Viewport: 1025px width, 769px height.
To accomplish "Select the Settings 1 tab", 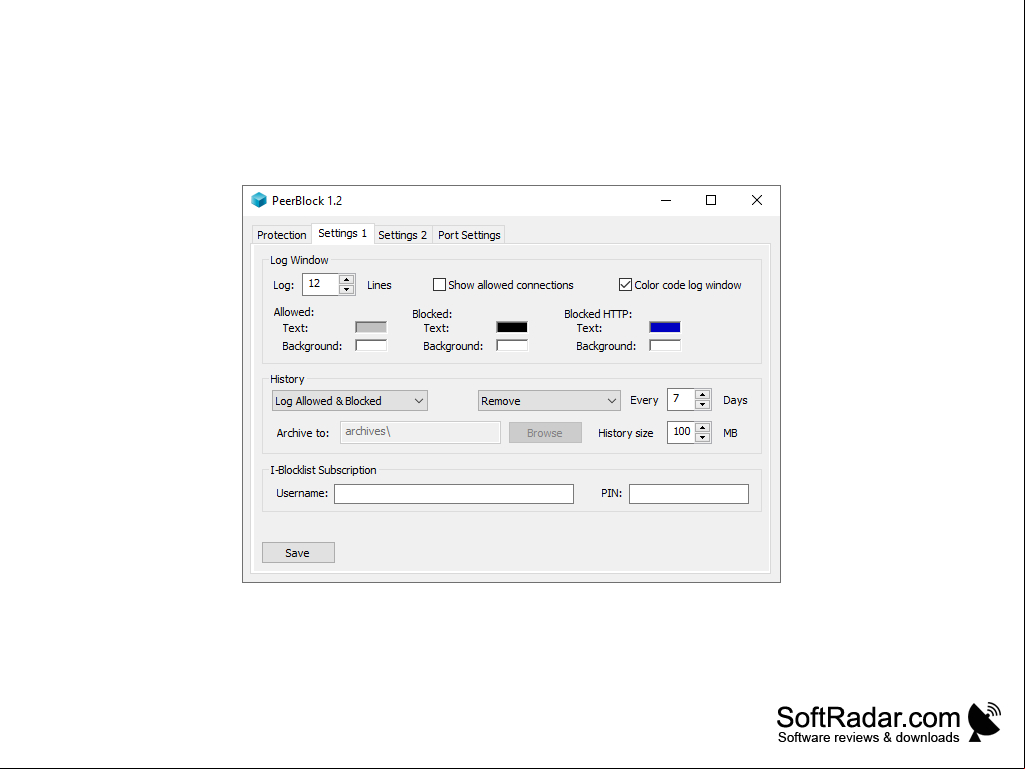I will click(x=343, y=233).
